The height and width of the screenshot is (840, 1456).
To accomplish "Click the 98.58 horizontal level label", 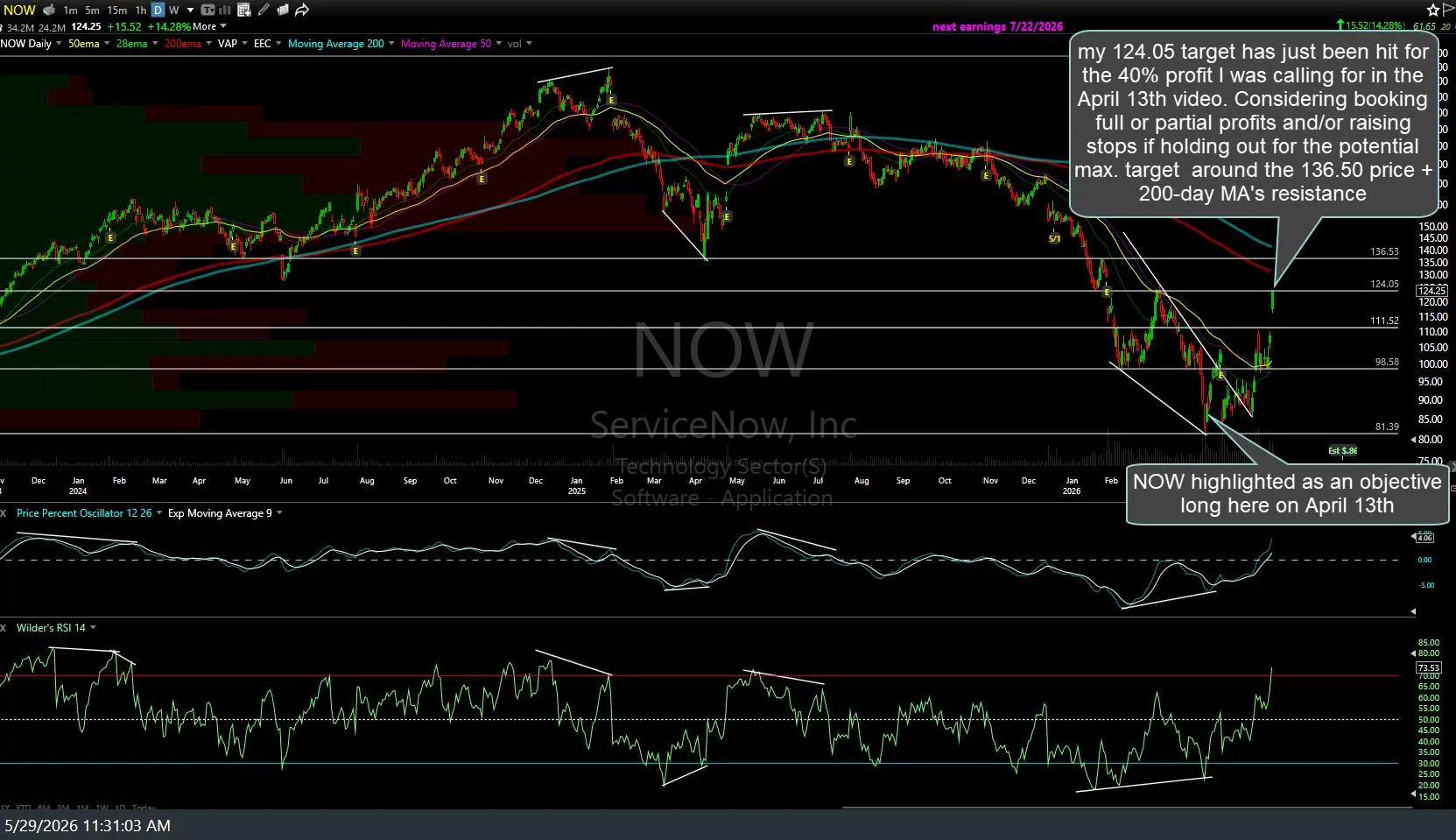I will [x=1387, y=362].
